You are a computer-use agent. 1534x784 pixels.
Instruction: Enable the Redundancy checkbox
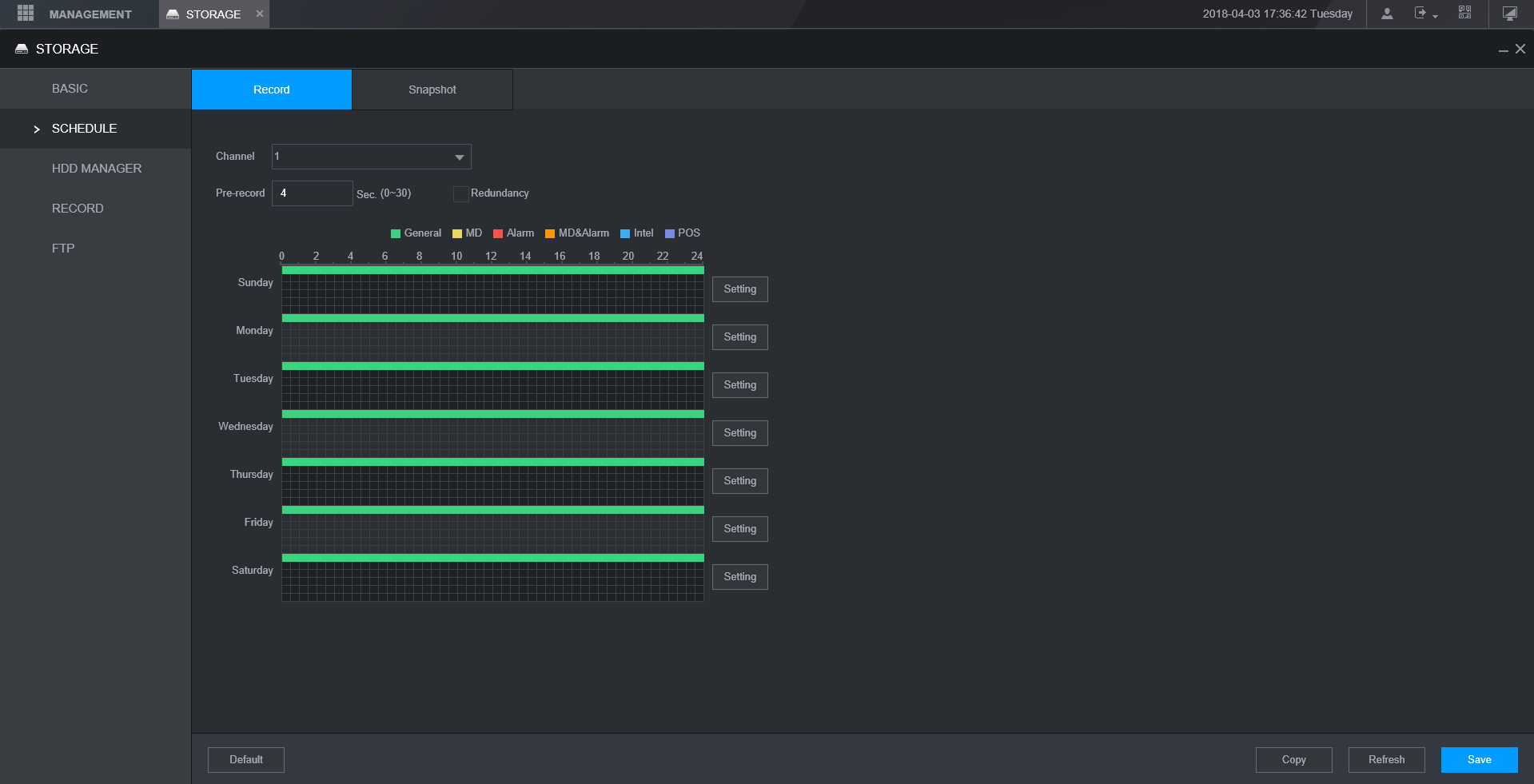tap(460, 193)
